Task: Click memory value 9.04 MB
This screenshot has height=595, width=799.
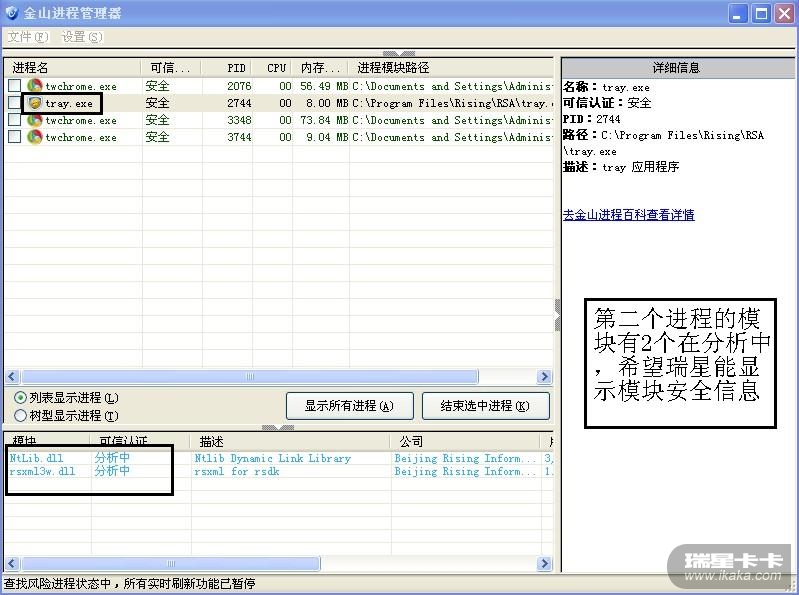Action: tap(327, 137)
